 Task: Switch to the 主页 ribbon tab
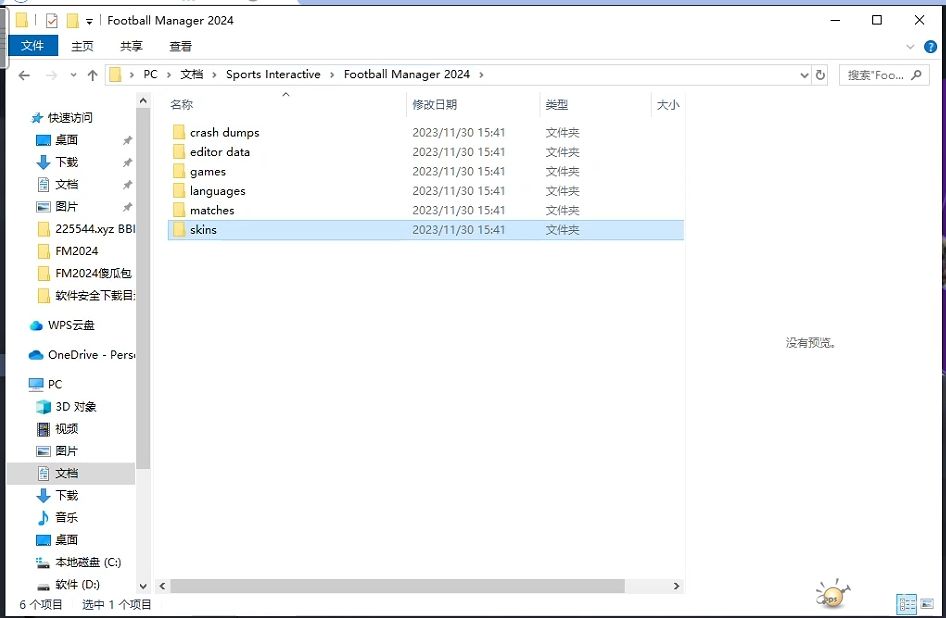coord(82,46)
